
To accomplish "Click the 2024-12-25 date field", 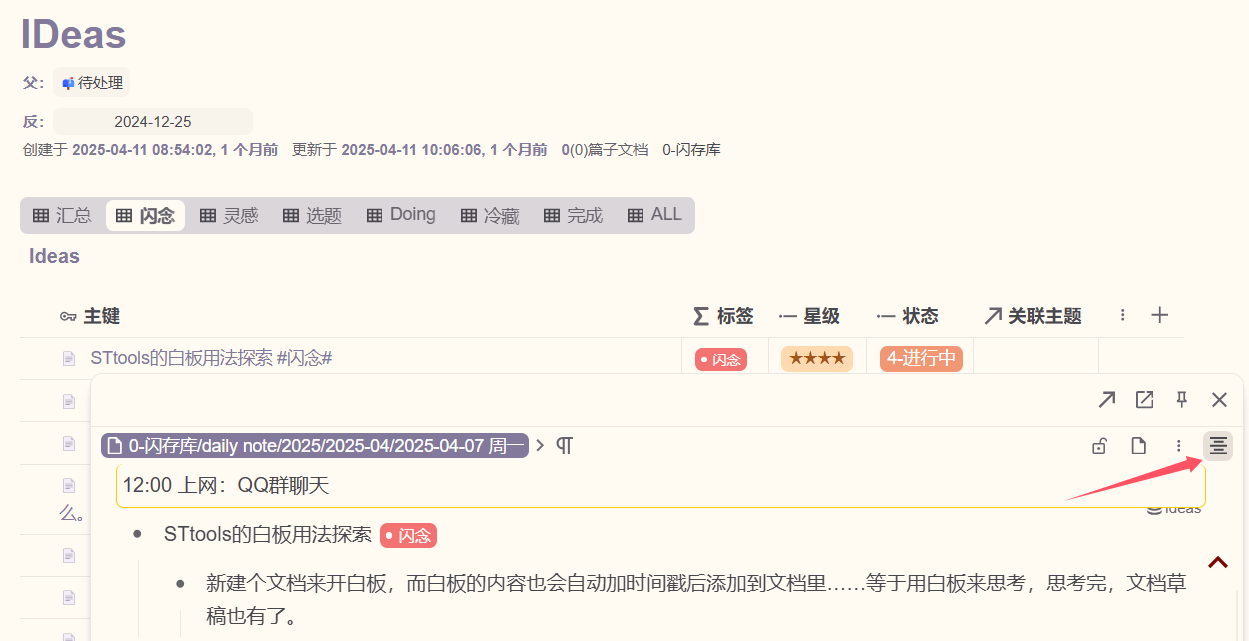I will point(153,122).
